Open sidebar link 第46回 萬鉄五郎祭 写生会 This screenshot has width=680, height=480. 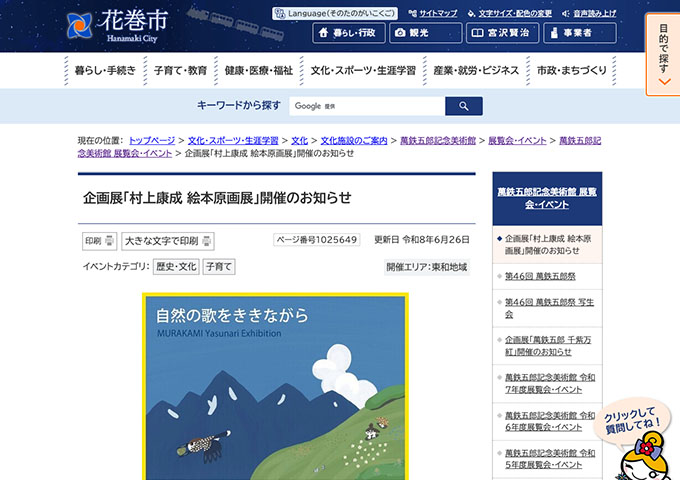(549, 308)
